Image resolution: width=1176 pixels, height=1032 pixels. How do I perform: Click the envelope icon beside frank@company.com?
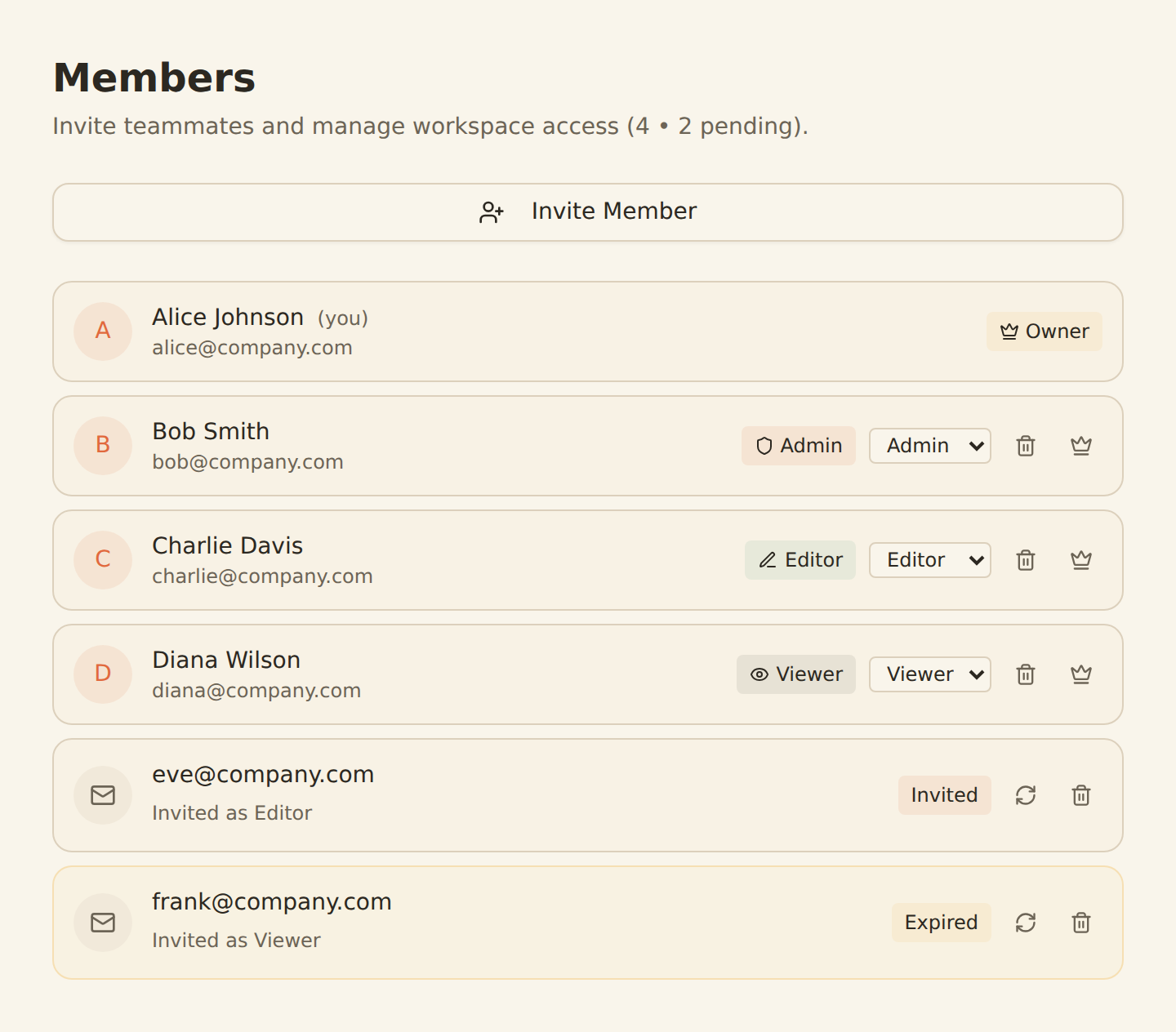(103, 923)
